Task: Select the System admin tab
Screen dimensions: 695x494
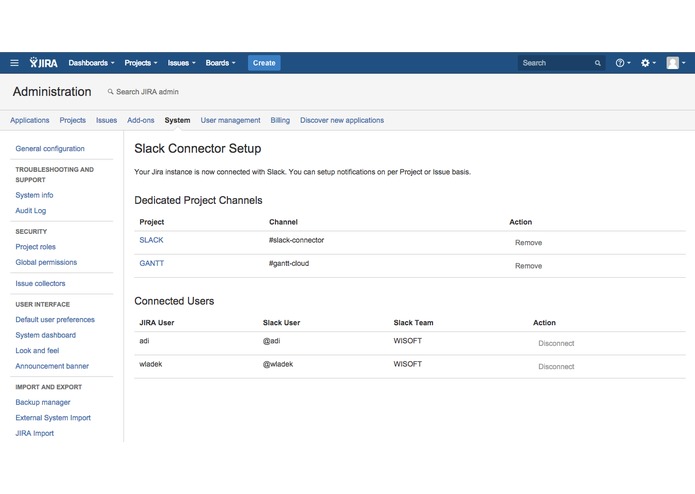Action: [x=177, y=120]
